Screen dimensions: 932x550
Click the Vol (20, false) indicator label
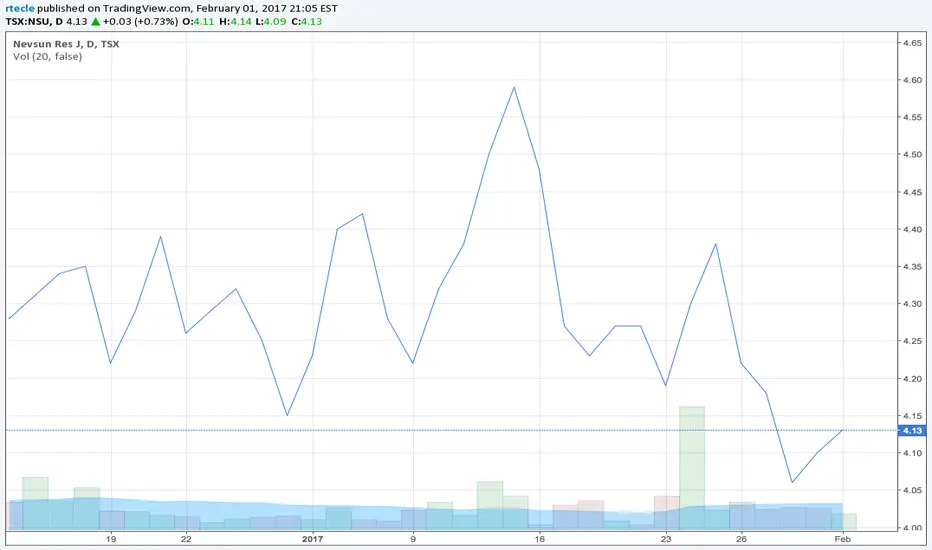pyautogui.click(x=48, y=56)
